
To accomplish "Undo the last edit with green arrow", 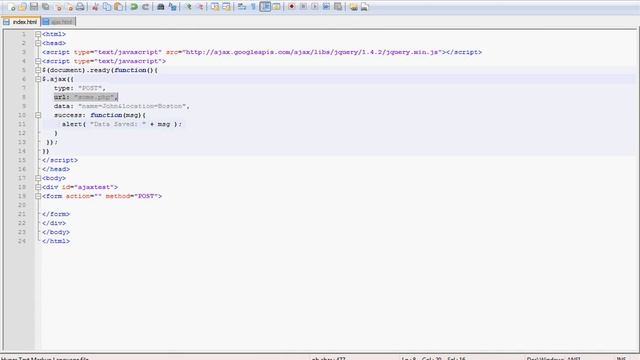I will [134, 7].
